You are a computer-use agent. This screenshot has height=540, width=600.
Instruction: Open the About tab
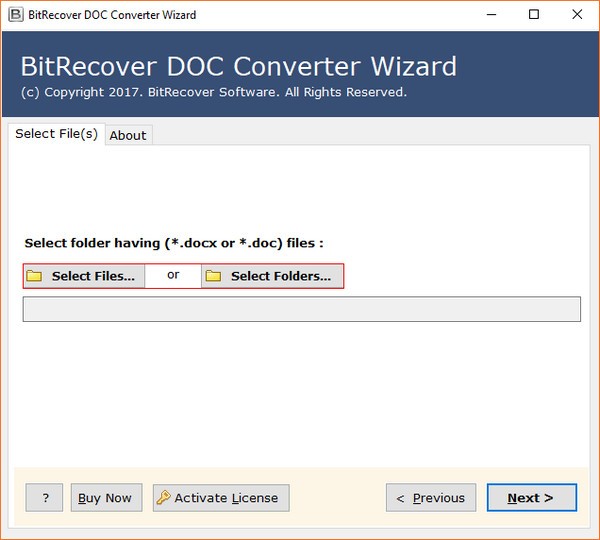pyautogui.click(x=128, y=135)
